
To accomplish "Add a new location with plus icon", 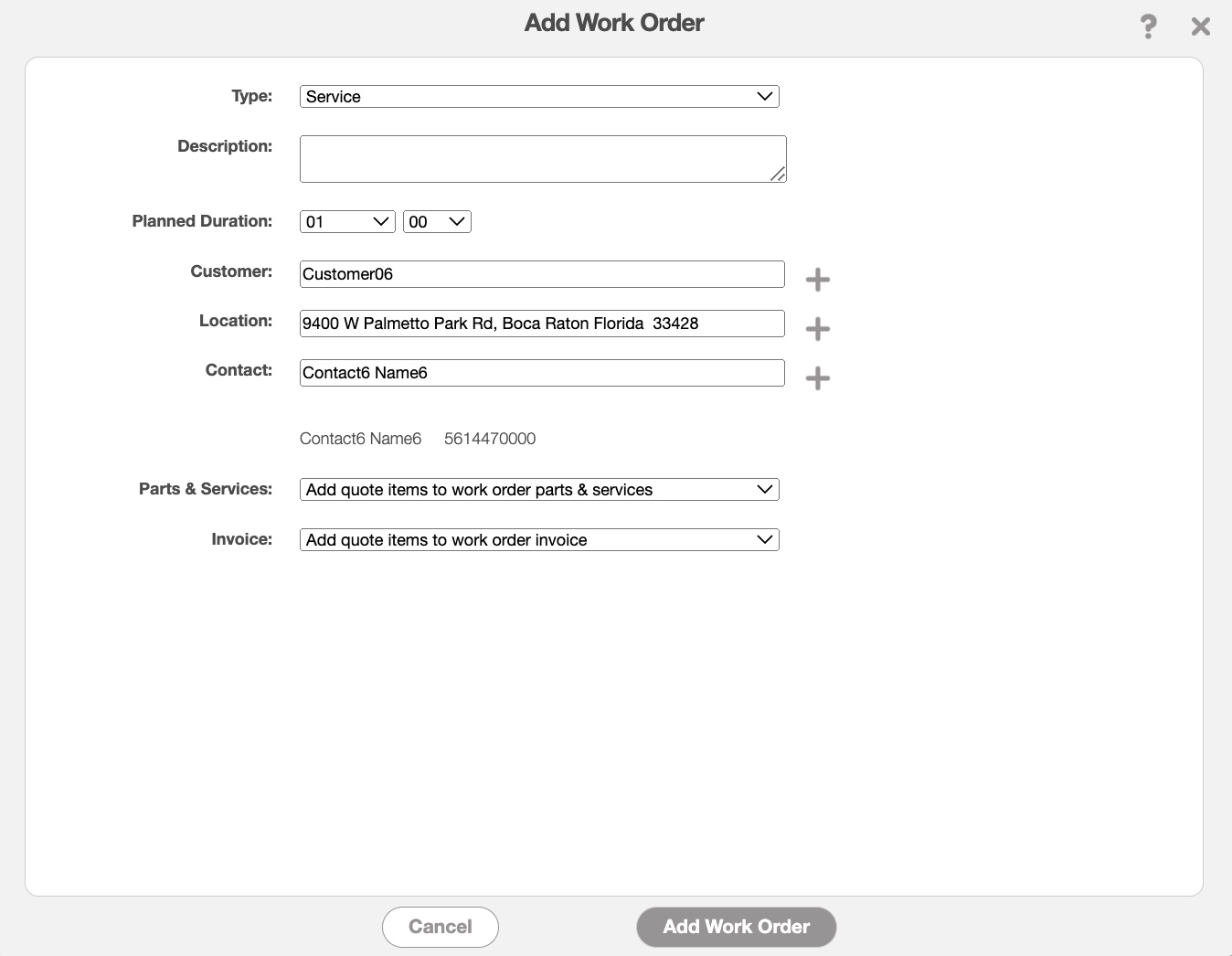I will tap(817, 329).
